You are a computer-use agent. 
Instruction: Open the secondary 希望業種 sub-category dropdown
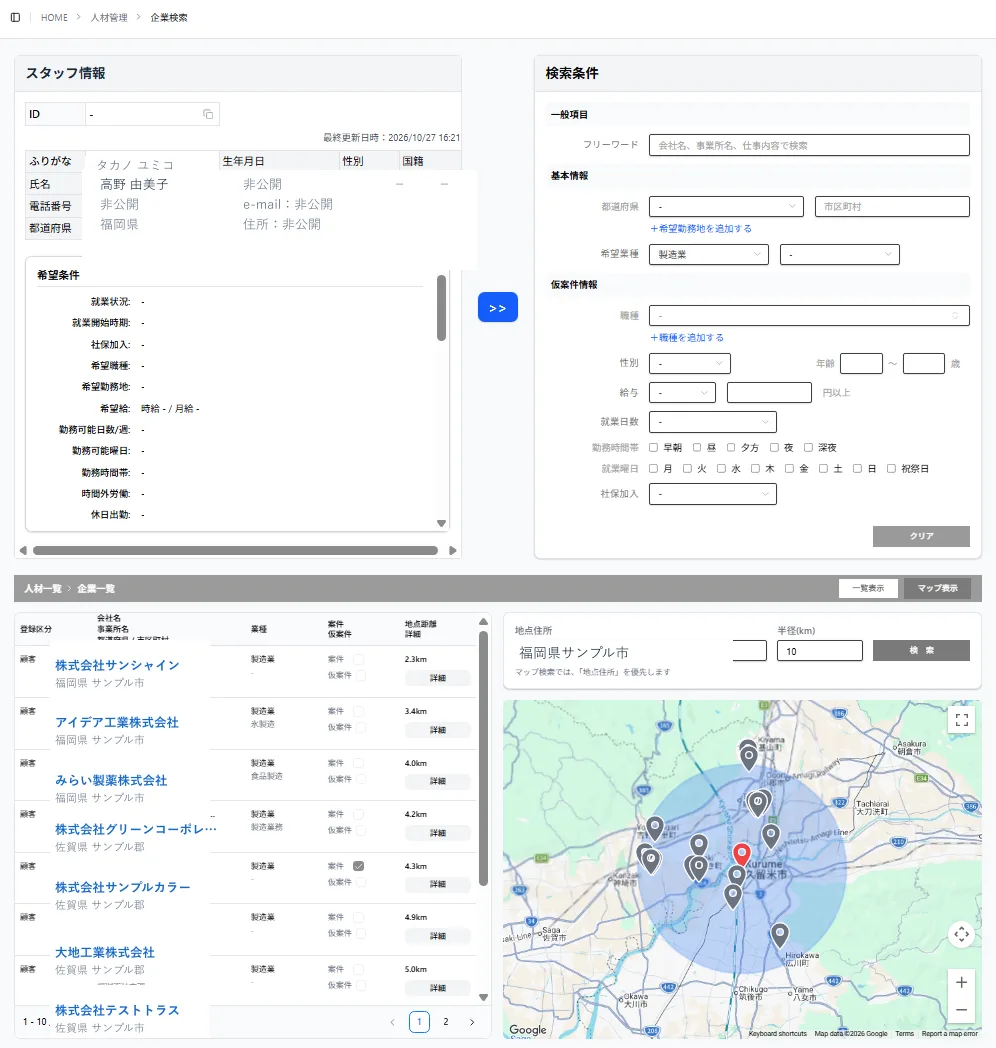pyautogui.click(x=840, y=255)
